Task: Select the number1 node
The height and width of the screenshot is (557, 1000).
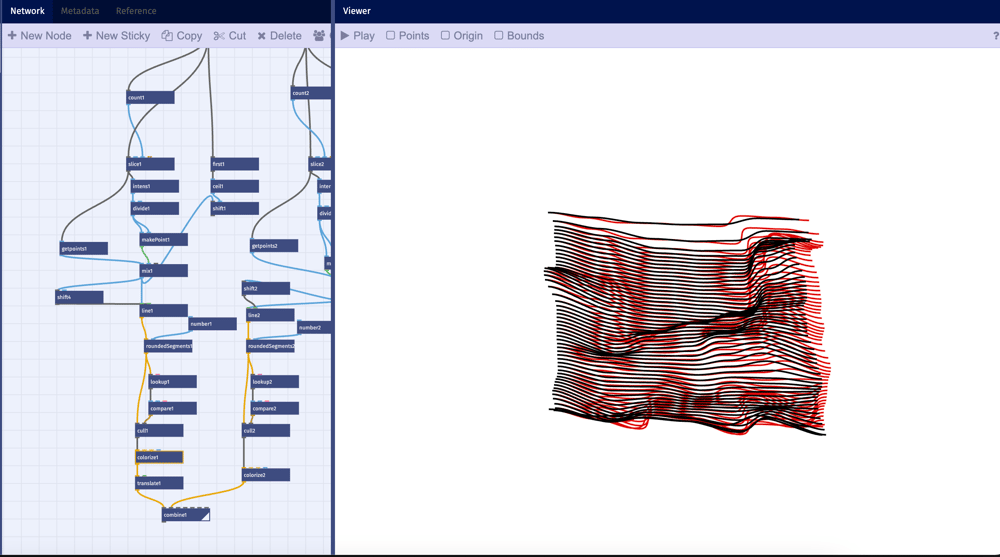Action: [x=212, y=324]
